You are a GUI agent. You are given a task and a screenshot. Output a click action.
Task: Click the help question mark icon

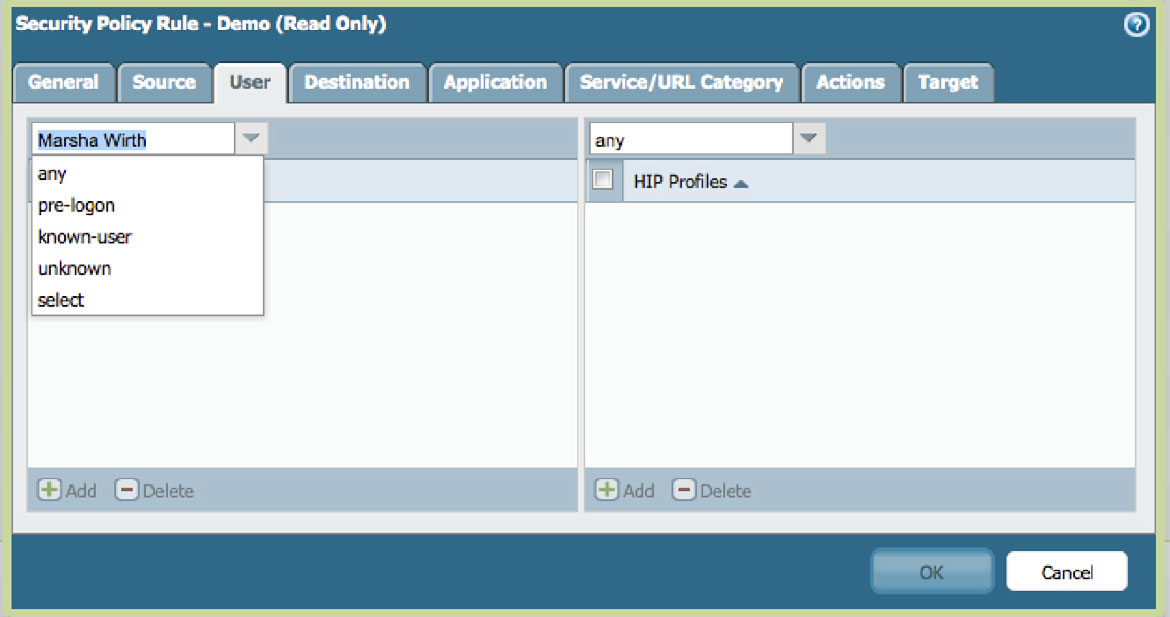coord(1136,26)
